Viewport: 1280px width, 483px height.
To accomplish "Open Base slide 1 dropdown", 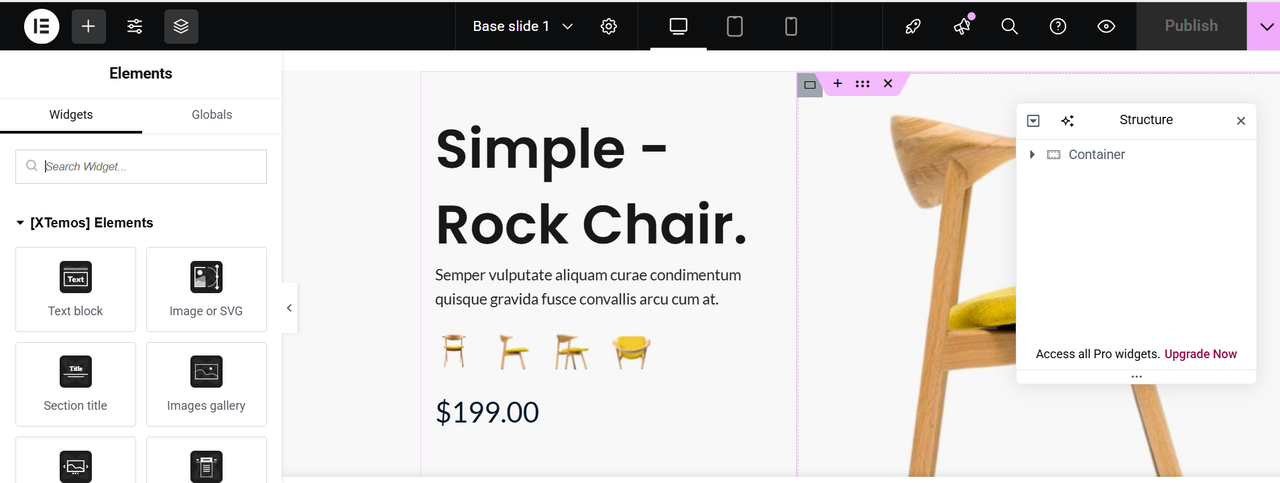I will pyautogui.click(x=523, y=26).
